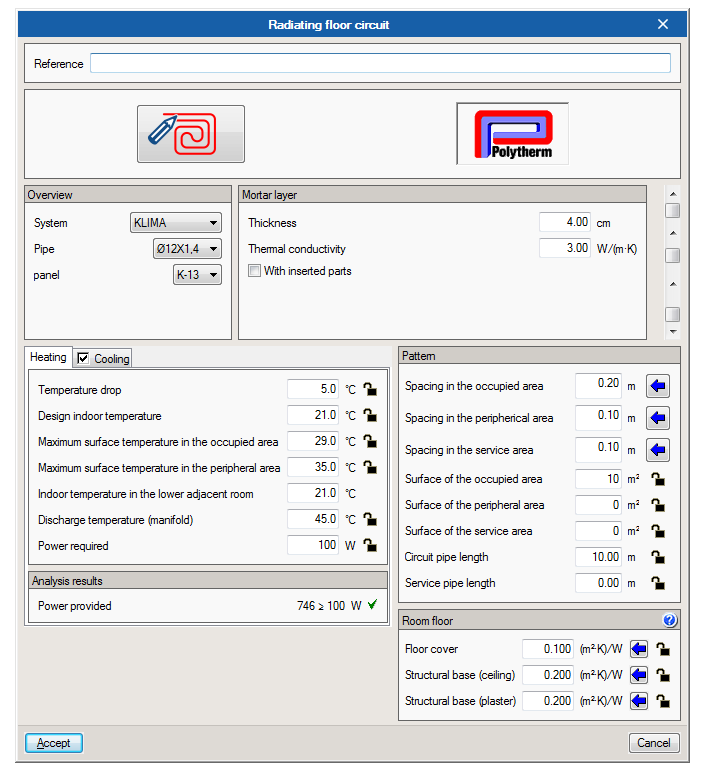Click blue arrow beside Floor cover value

click(639, 649)
